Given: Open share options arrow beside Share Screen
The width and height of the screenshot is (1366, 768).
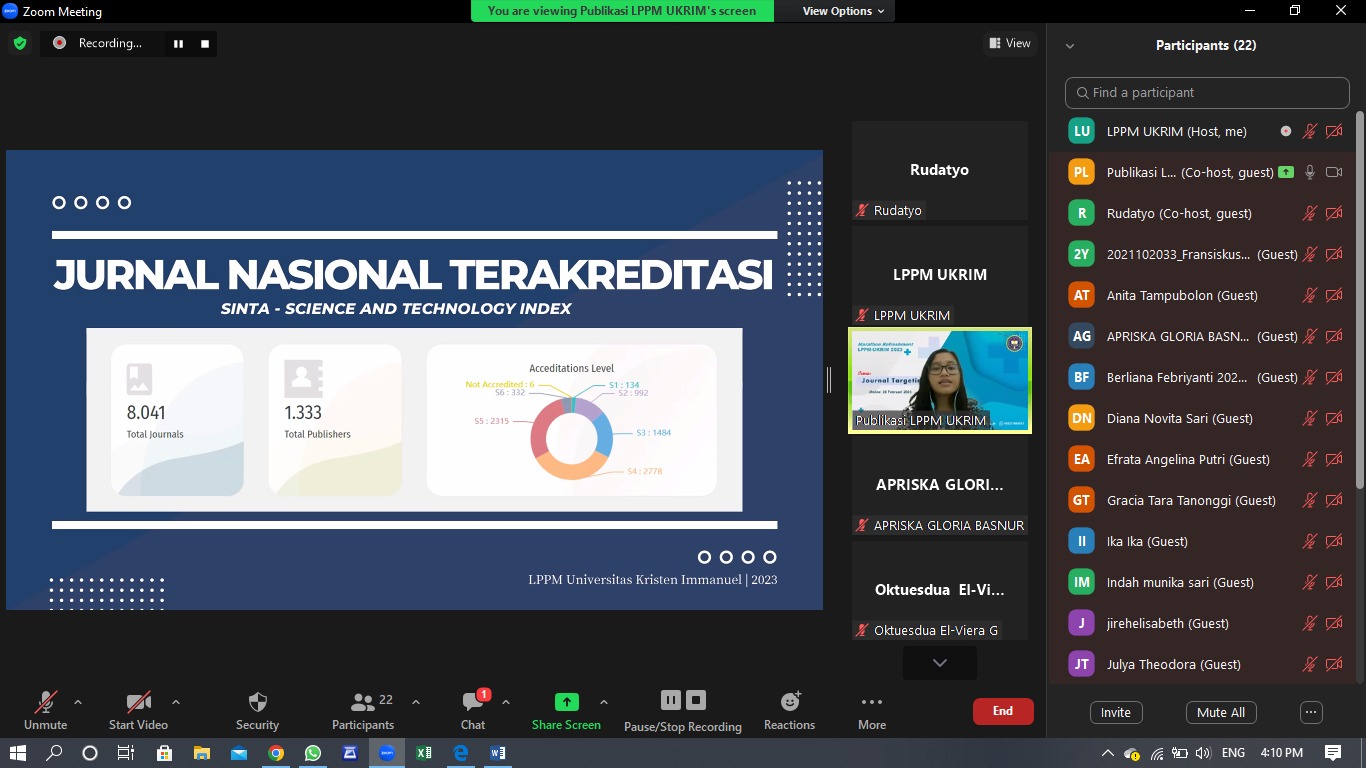Looking at the screenshot, I should tap(604, 702).
